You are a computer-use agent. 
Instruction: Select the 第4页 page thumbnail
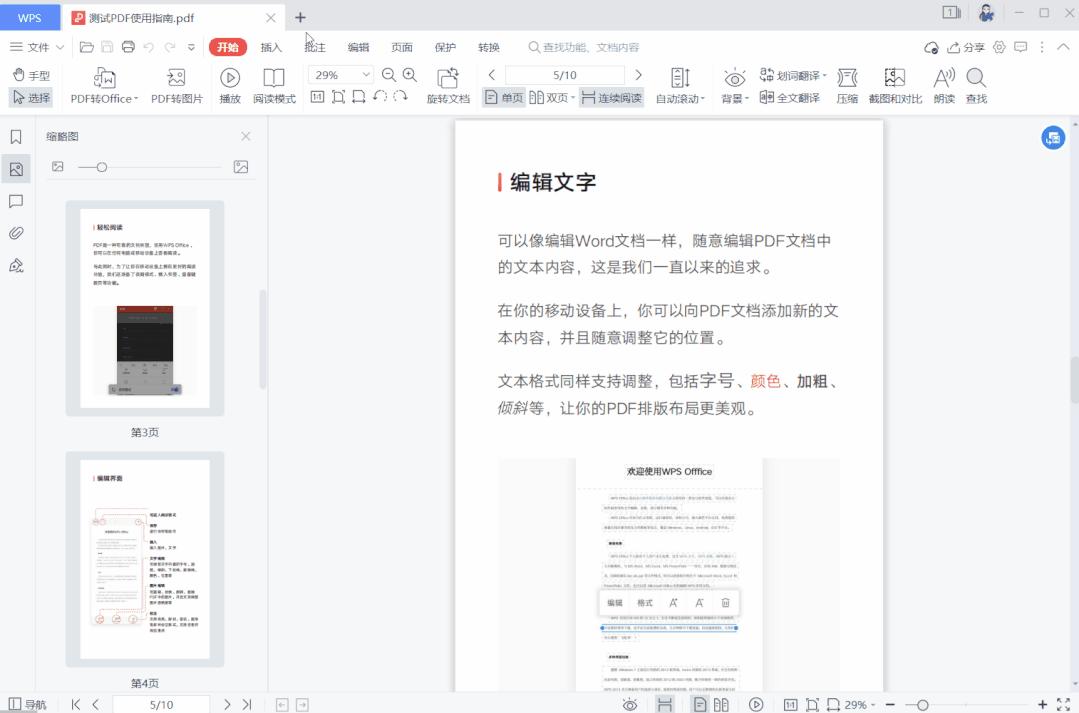click(144, 560)
